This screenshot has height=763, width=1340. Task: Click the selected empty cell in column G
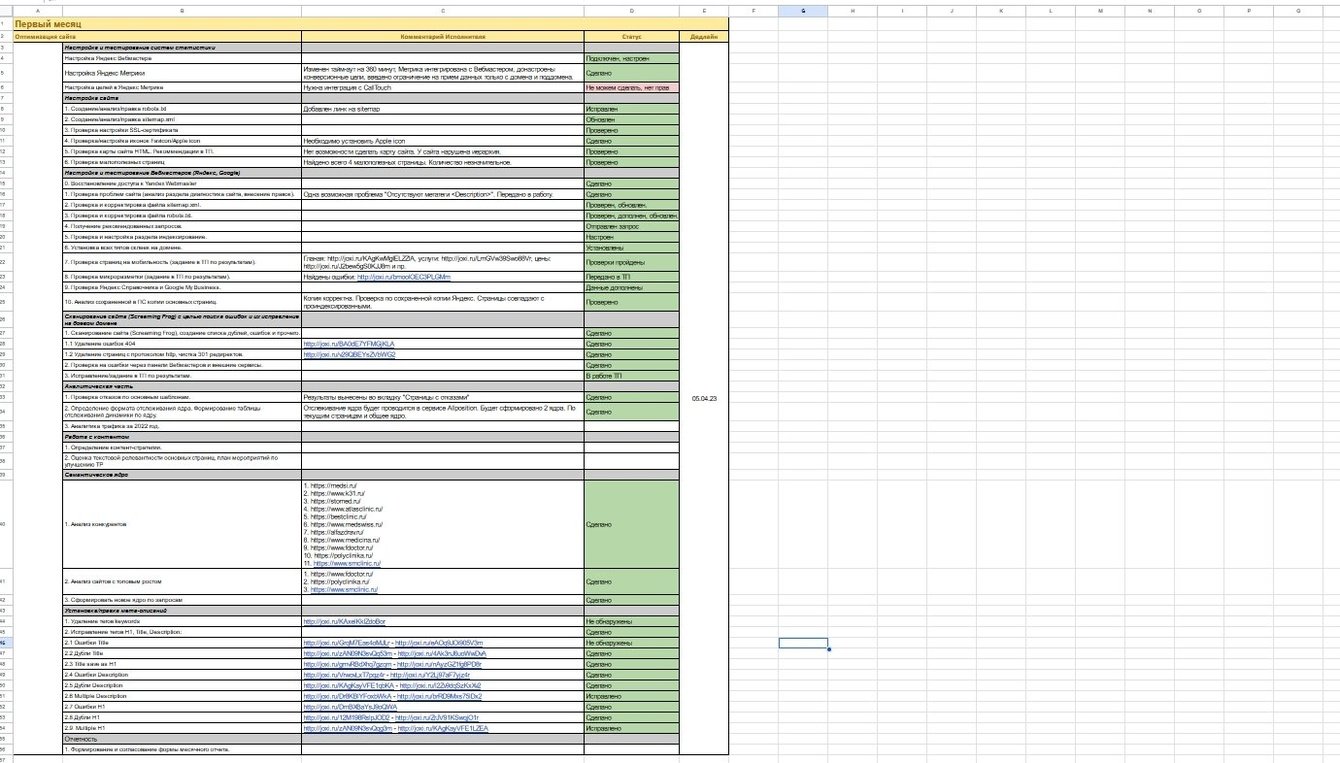point(803,643)
